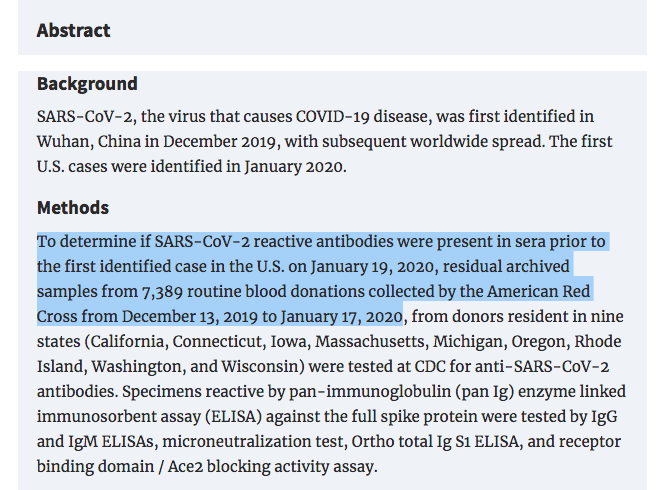Viewport: 669px width, 490px height.
Task: Click the word 'California' in states list
Action: coord(127,342)
